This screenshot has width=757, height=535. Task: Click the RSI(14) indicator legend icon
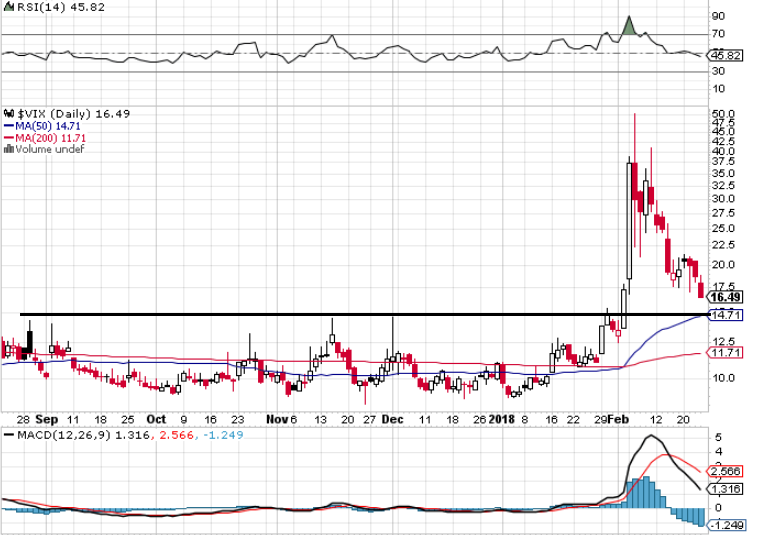(x=7, y=7)
